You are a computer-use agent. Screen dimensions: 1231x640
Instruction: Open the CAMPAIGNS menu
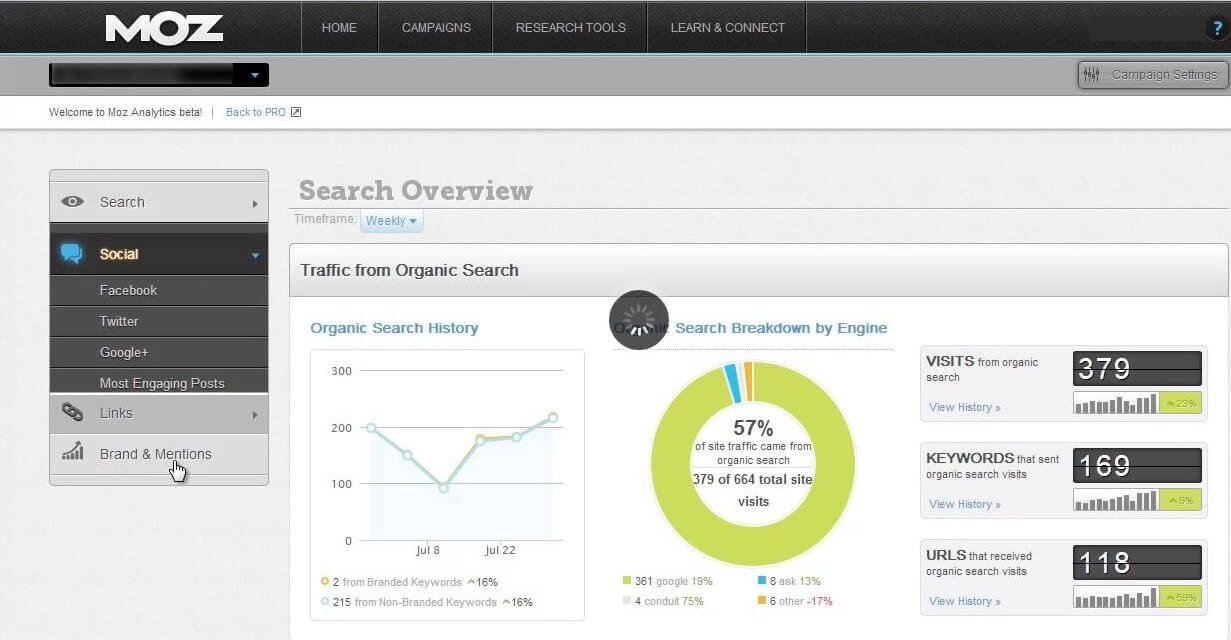click(x=435, y=28)
